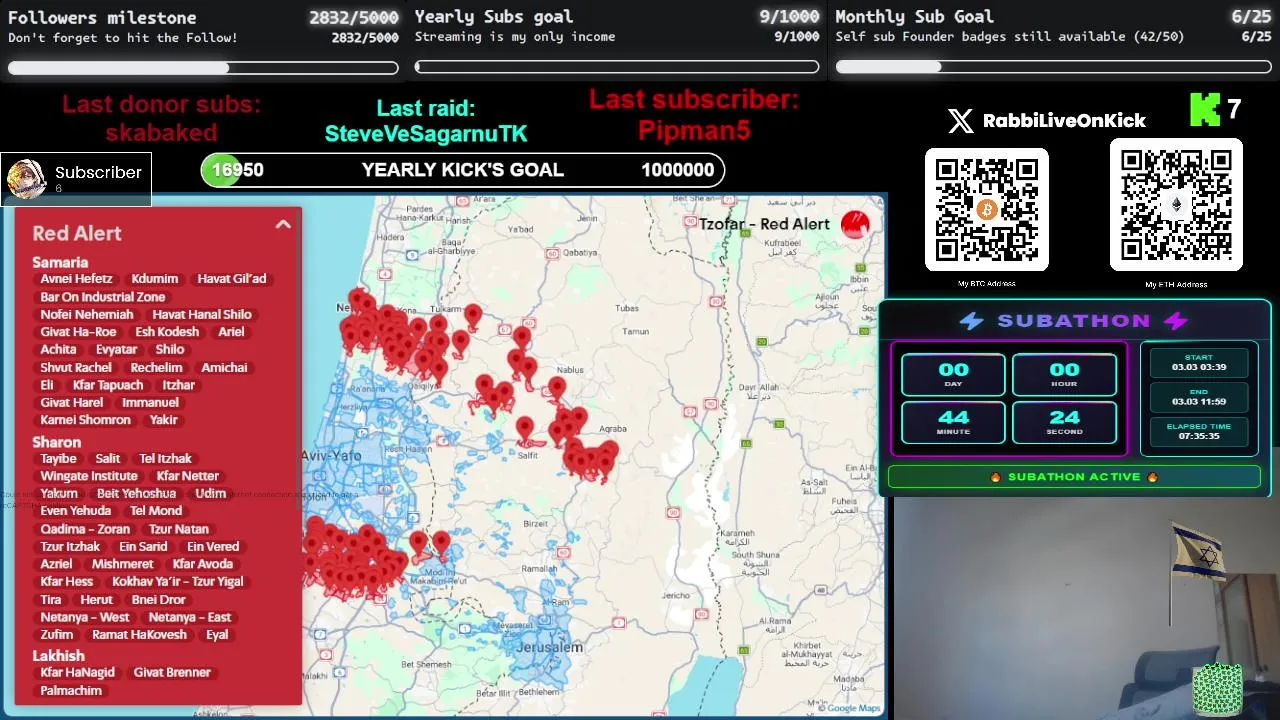Select Ramat HaKovesh entry
1280x720 pixels.
139,635
